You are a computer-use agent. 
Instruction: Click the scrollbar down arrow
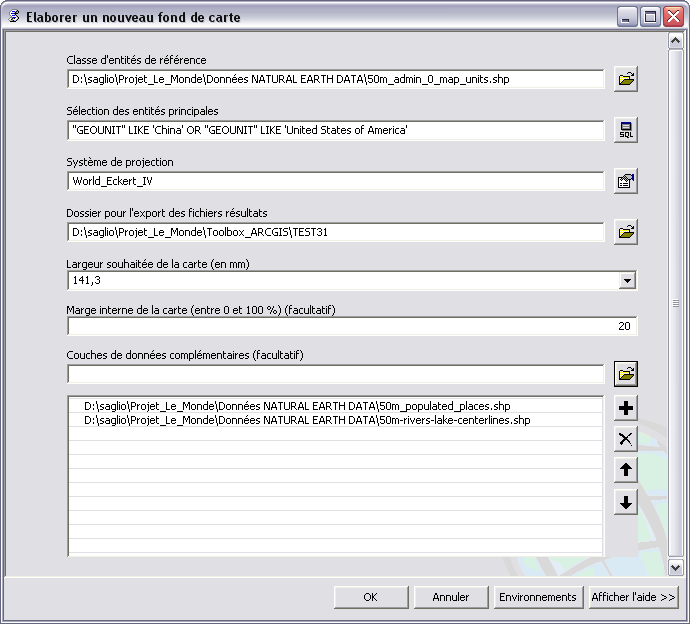point(675,567)
